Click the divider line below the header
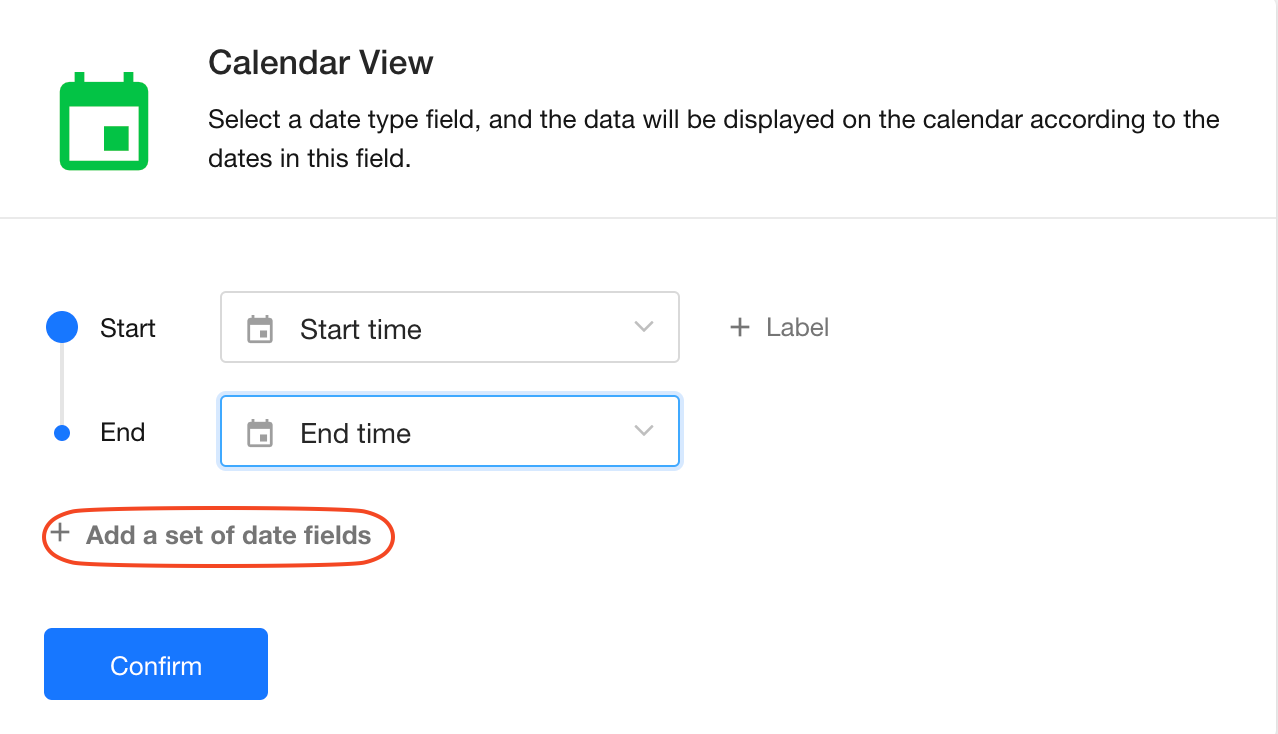 (x=638, y=217)
